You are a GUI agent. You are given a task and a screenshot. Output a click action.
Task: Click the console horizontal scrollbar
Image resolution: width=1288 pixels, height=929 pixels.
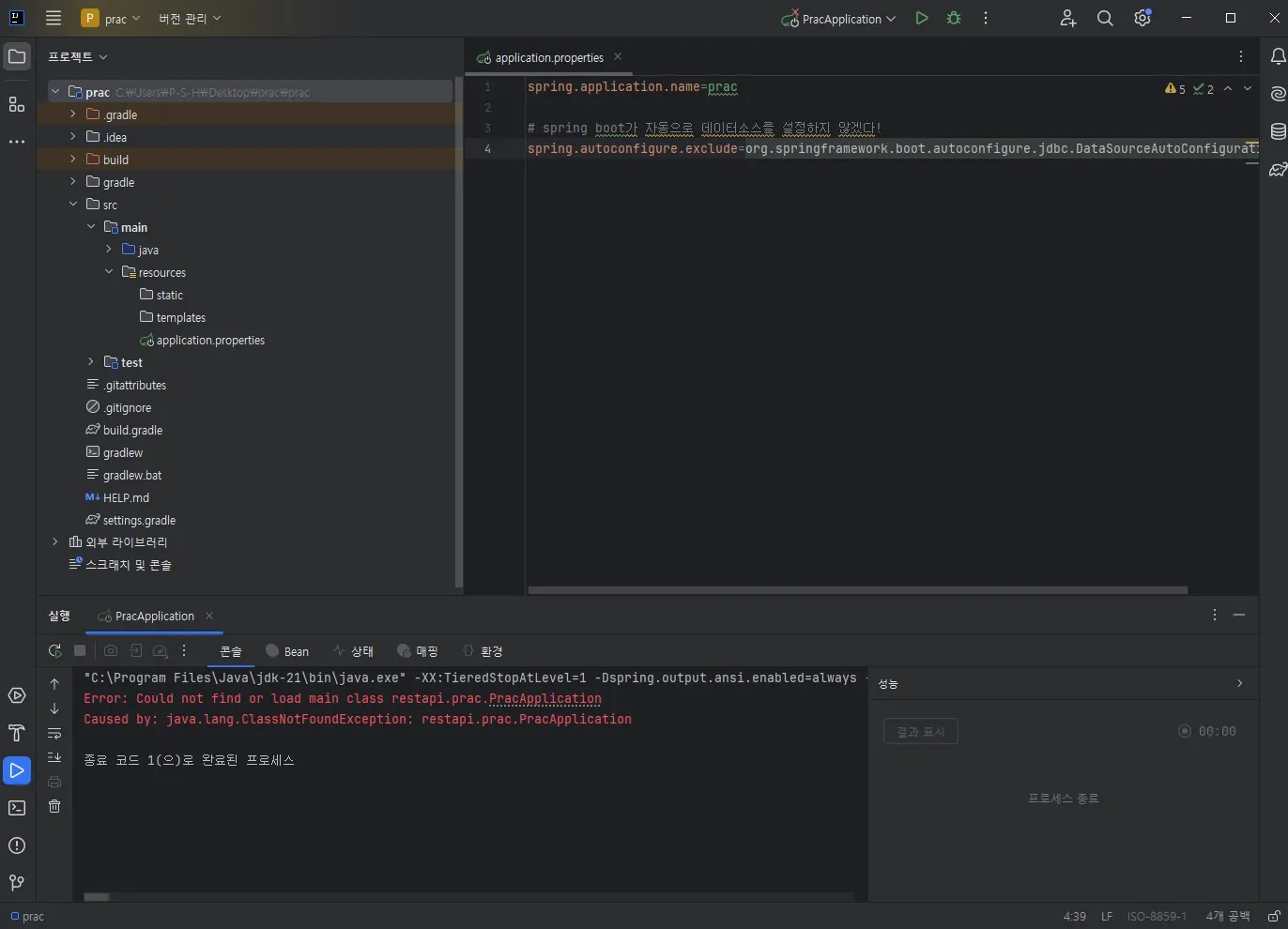[x=97, y=897]
